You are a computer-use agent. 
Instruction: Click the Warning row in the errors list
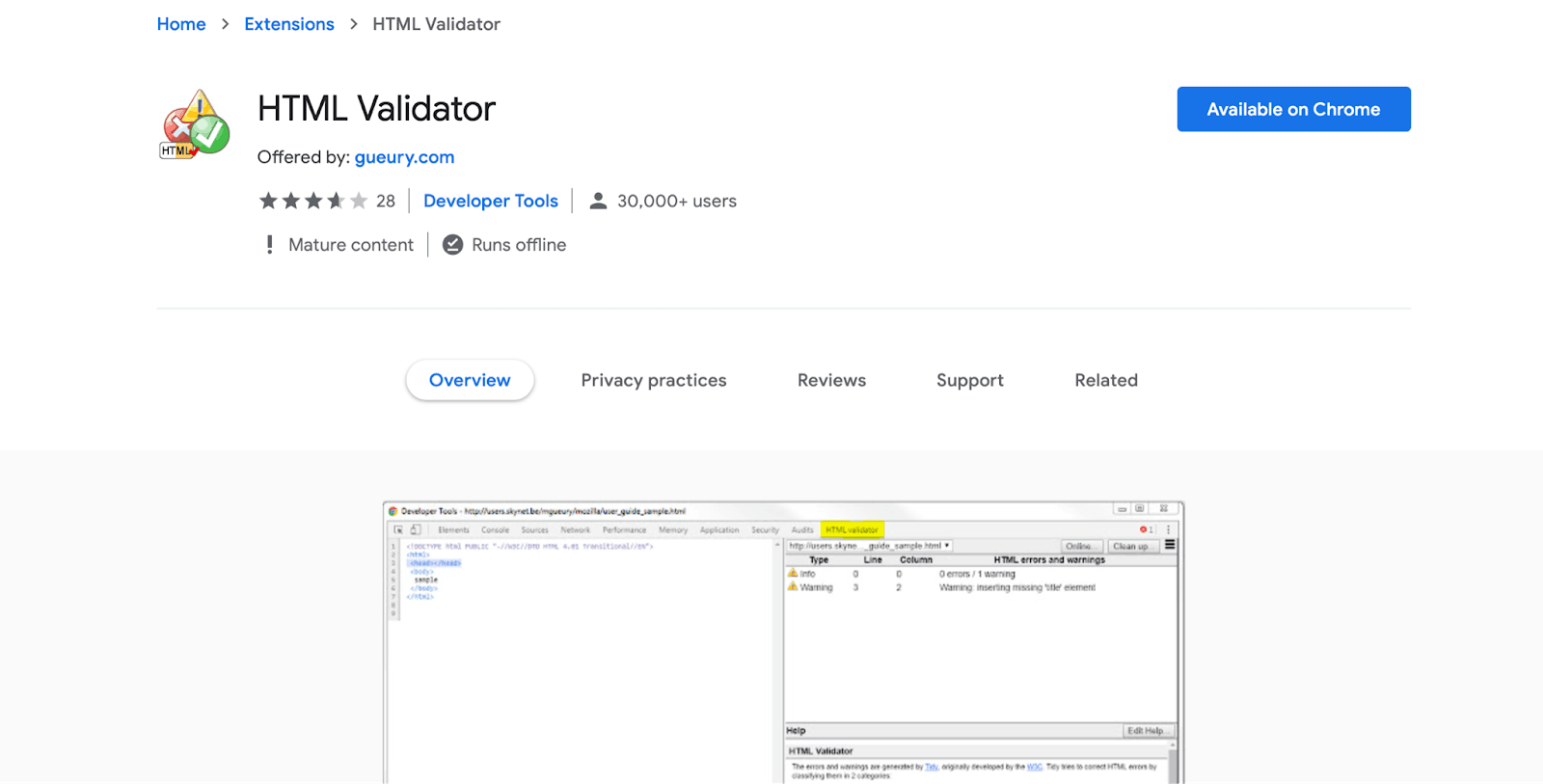pos(981,587)
